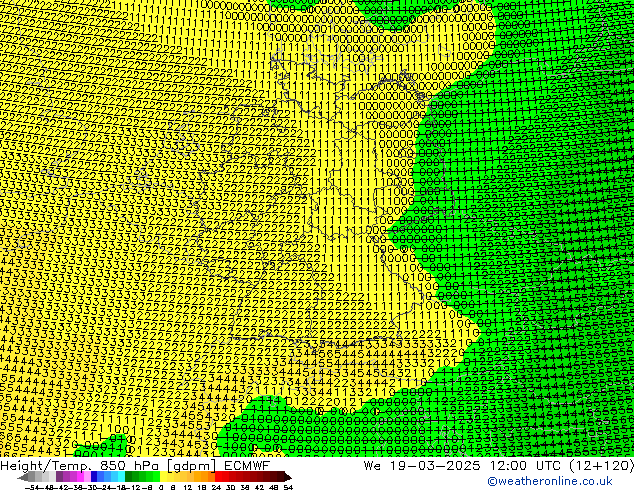The height and width of the screenshot is (490, 634).
Task: Click the 'Height/Temp. 850 hPa [gdpm] ECMWF' title
Action: click(135, 465)
